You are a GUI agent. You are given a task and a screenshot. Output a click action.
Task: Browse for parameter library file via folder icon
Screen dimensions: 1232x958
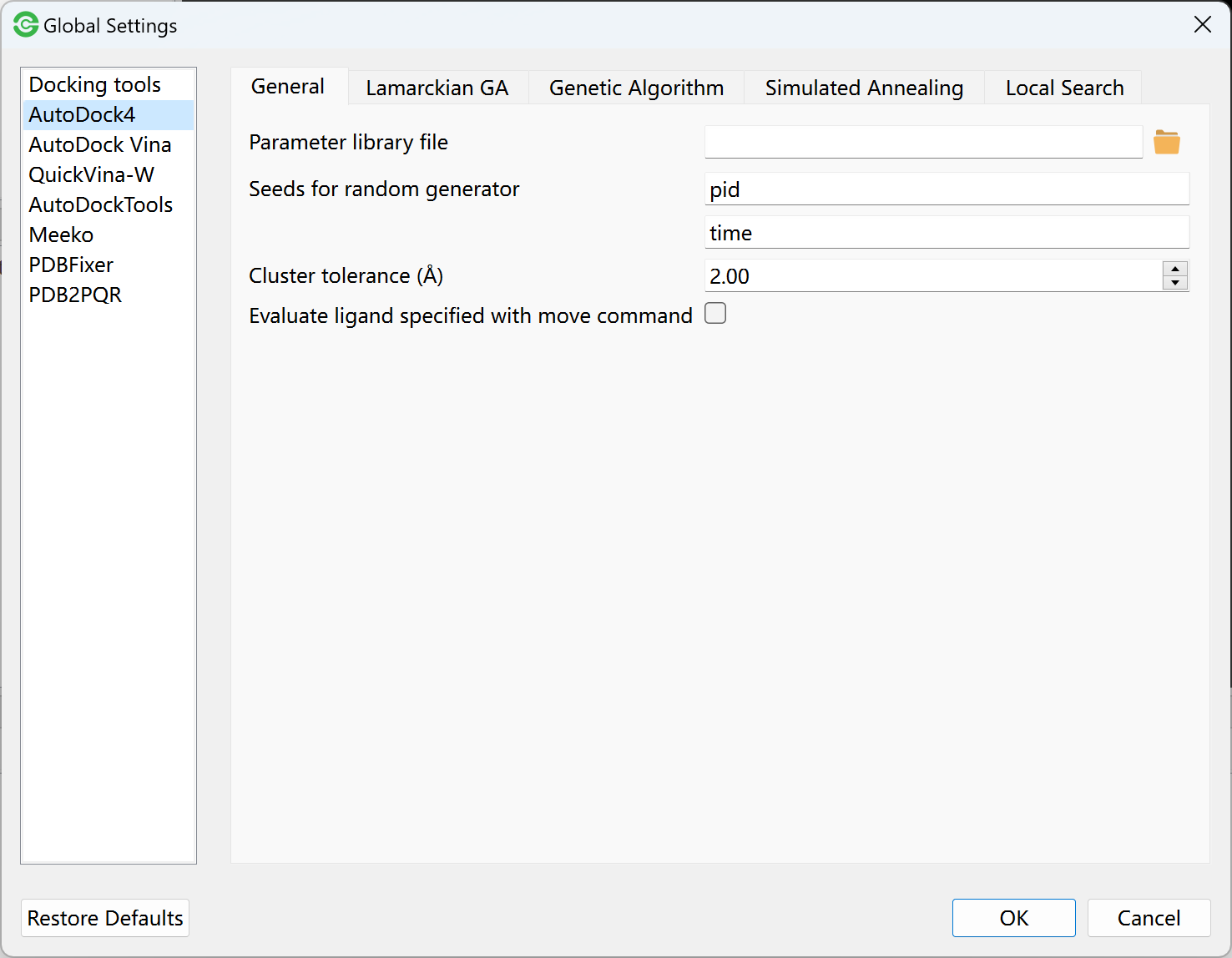click(x=1166, y=143)
